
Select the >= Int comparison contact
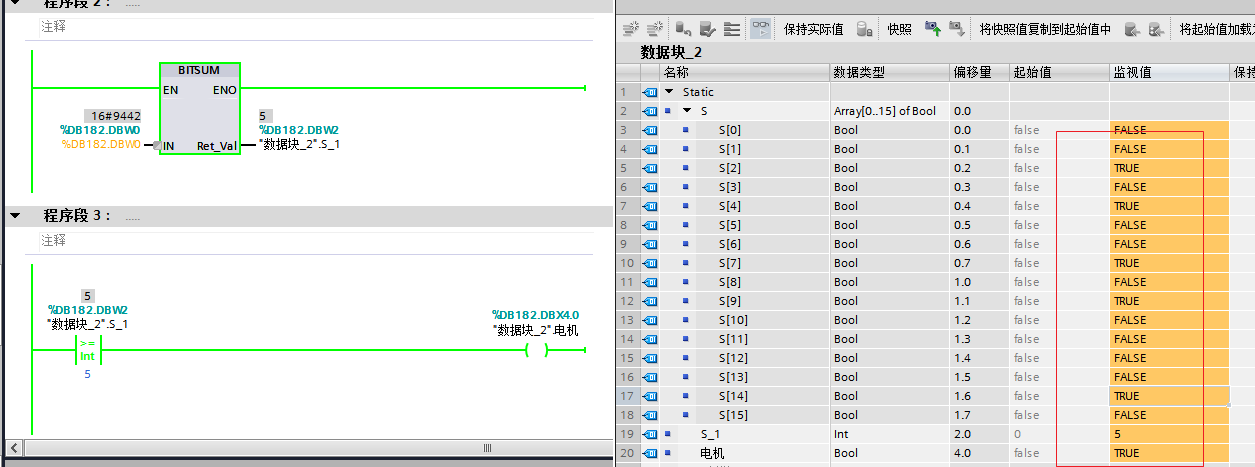pyautogui.click(x=88, y=350)
